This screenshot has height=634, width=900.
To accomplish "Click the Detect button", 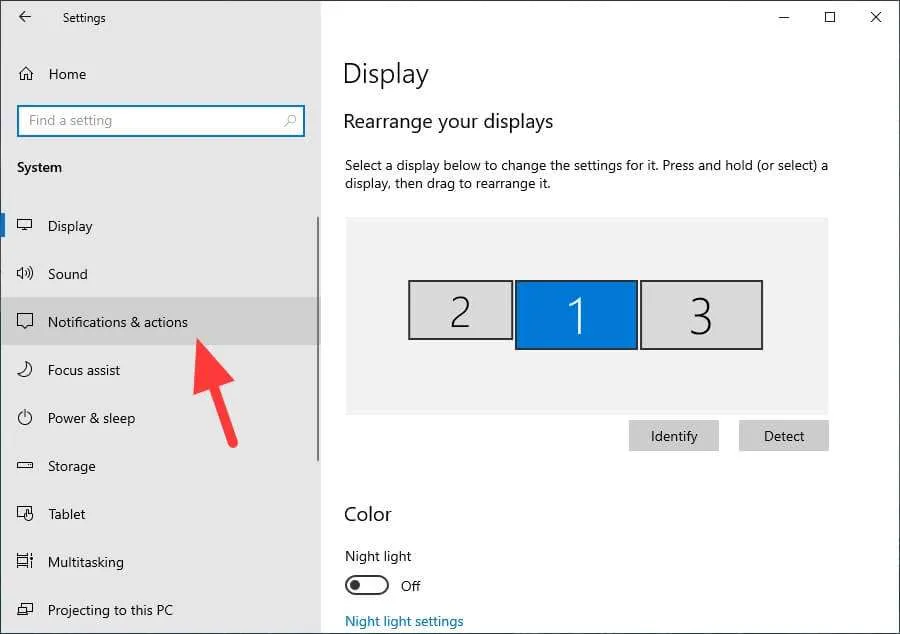I will 783,435.
